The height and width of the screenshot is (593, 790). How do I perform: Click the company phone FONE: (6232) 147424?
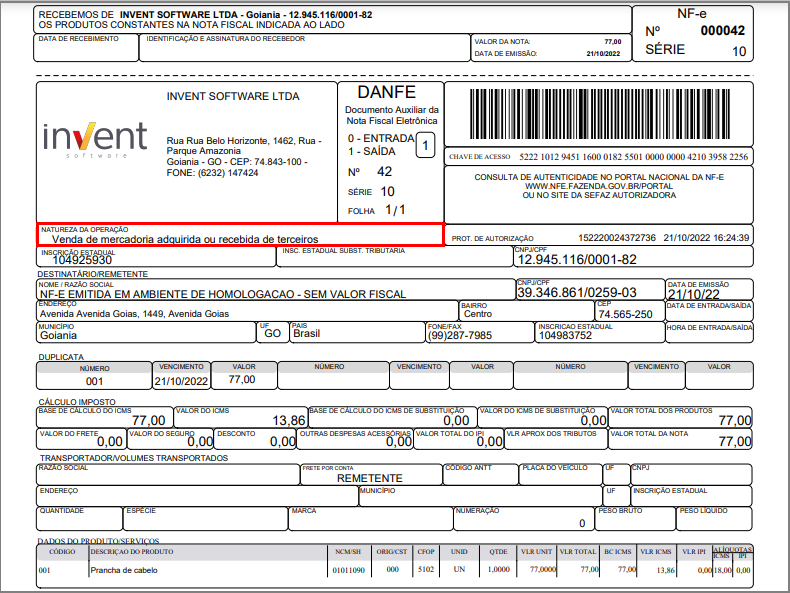point(212,173)
